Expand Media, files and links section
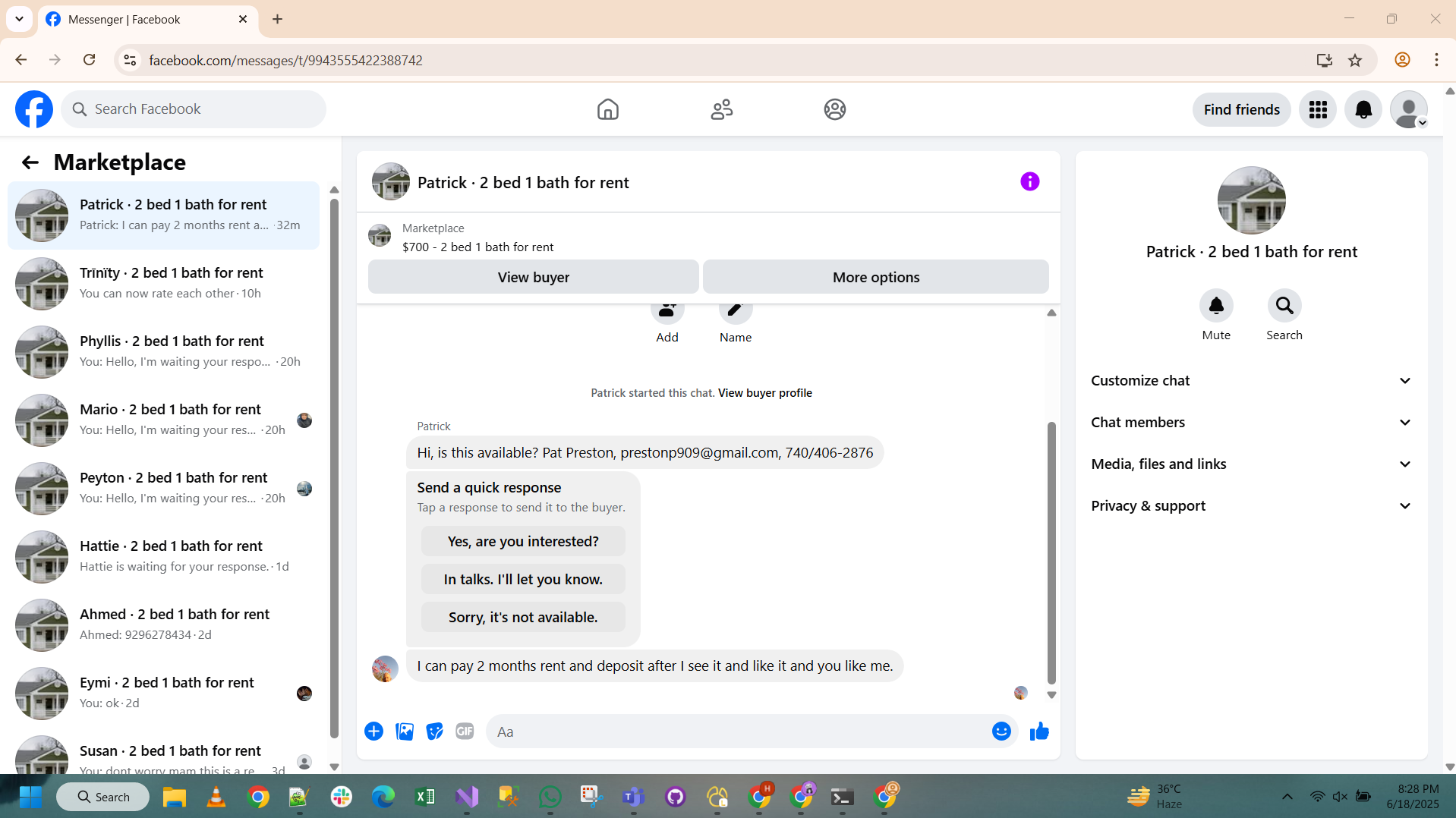 (x=1251, y=464)
